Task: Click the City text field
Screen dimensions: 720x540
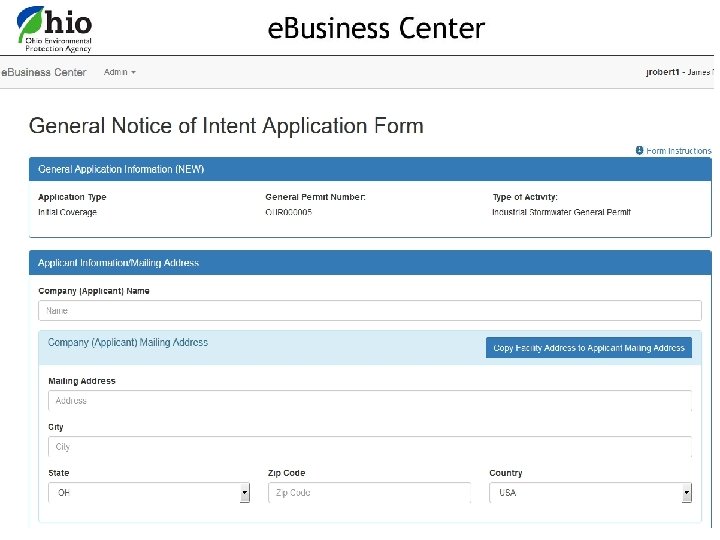Action: pos(370,447)
